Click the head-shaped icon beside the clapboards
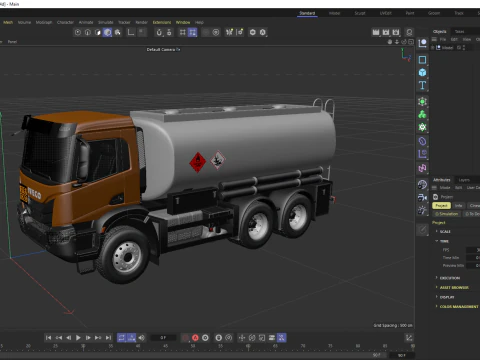Screen dimensions: 480x360 point(409,32)
